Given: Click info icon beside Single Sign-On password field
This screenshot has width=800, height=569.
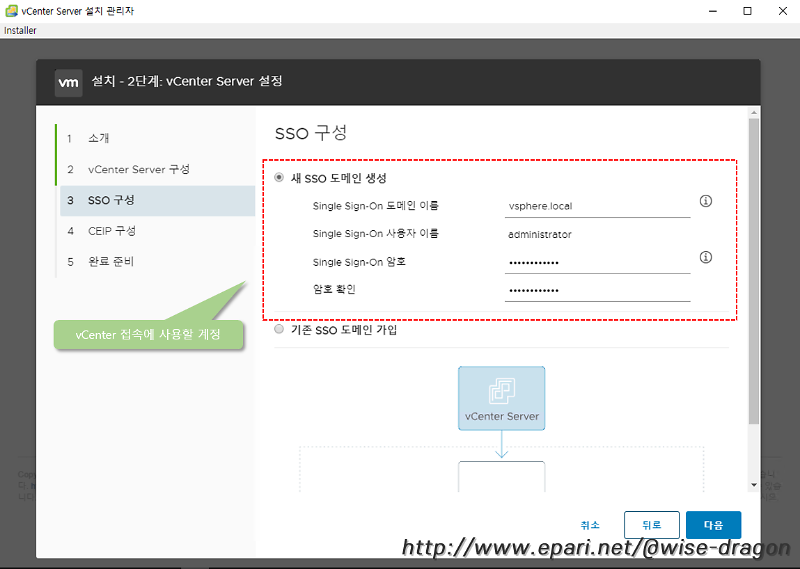Looking at the screenshot, I should 706,257.
